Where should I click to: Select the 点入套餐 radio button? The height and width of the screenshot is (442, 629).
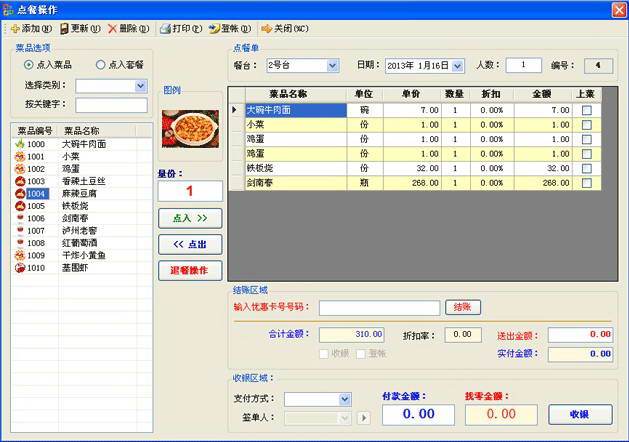[x=100, y=65]
